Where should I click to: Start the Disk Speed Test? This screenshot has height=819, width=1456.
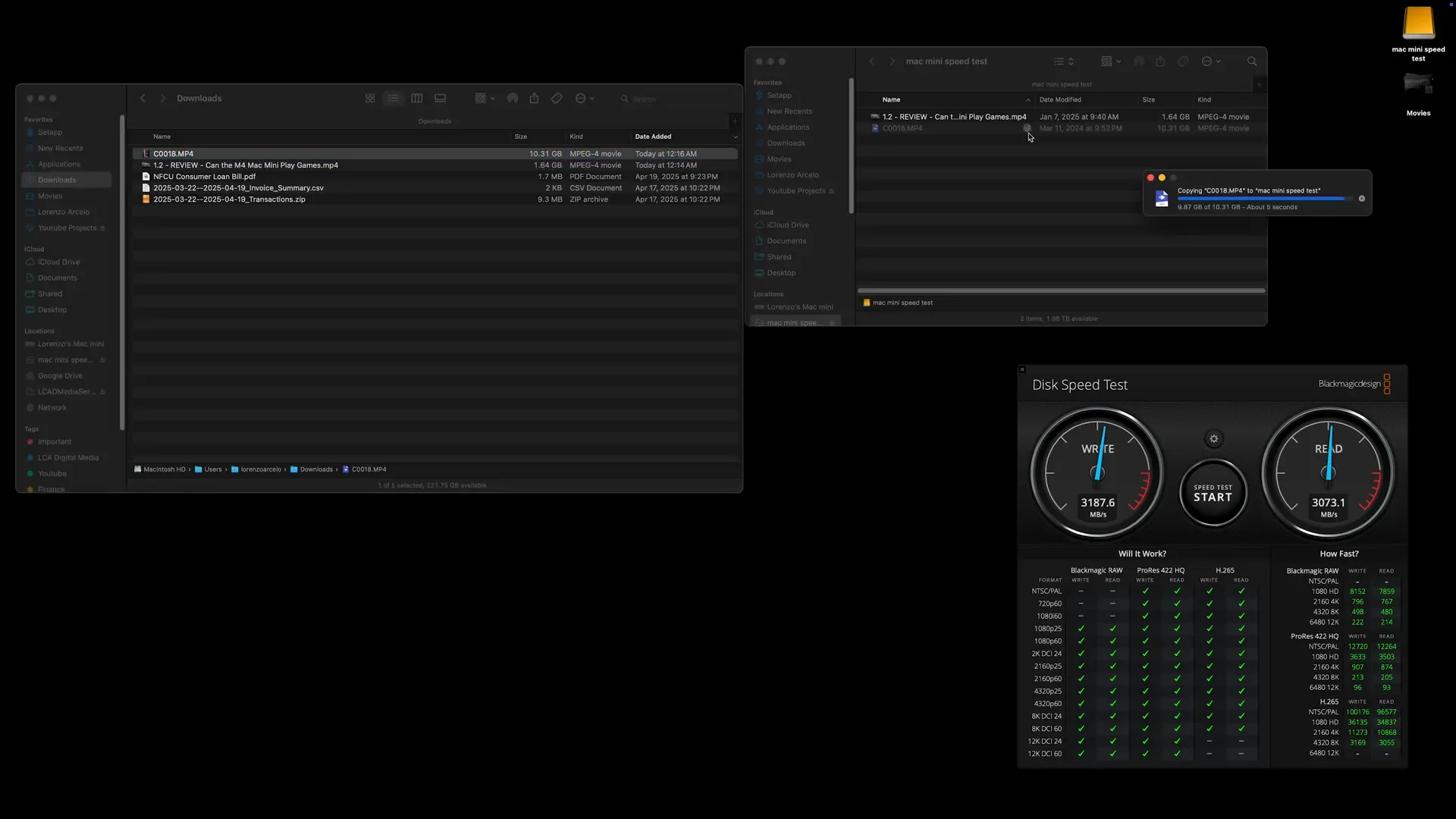(1213, 494)
